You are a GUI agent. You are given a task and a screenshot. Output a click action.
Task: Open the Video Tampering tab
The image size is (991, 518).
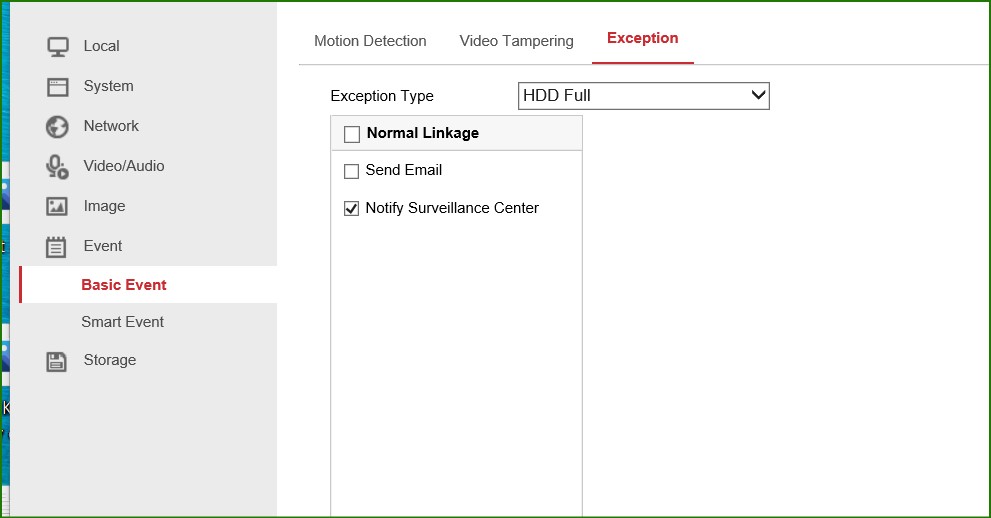516,41
